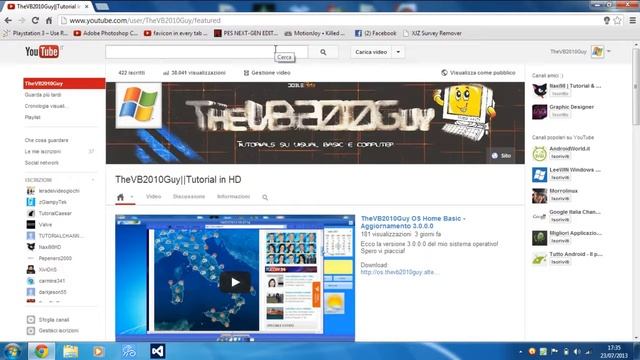Open the Pepenero2000 subscription
Screen dimensions: 640x360
[x=55, y=258]
